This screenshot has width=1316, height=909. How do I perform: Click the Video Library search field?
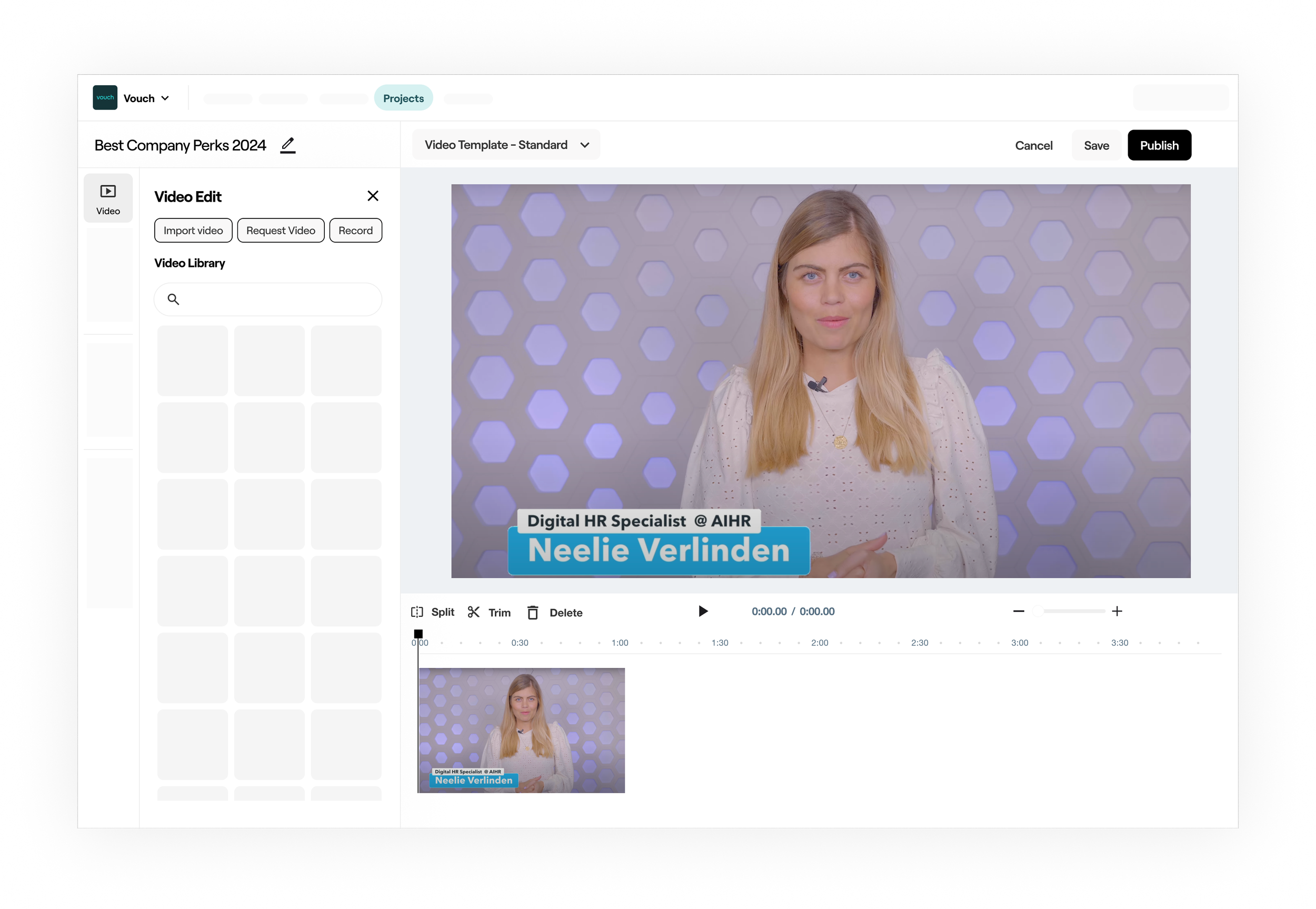[x=267, y=299]
